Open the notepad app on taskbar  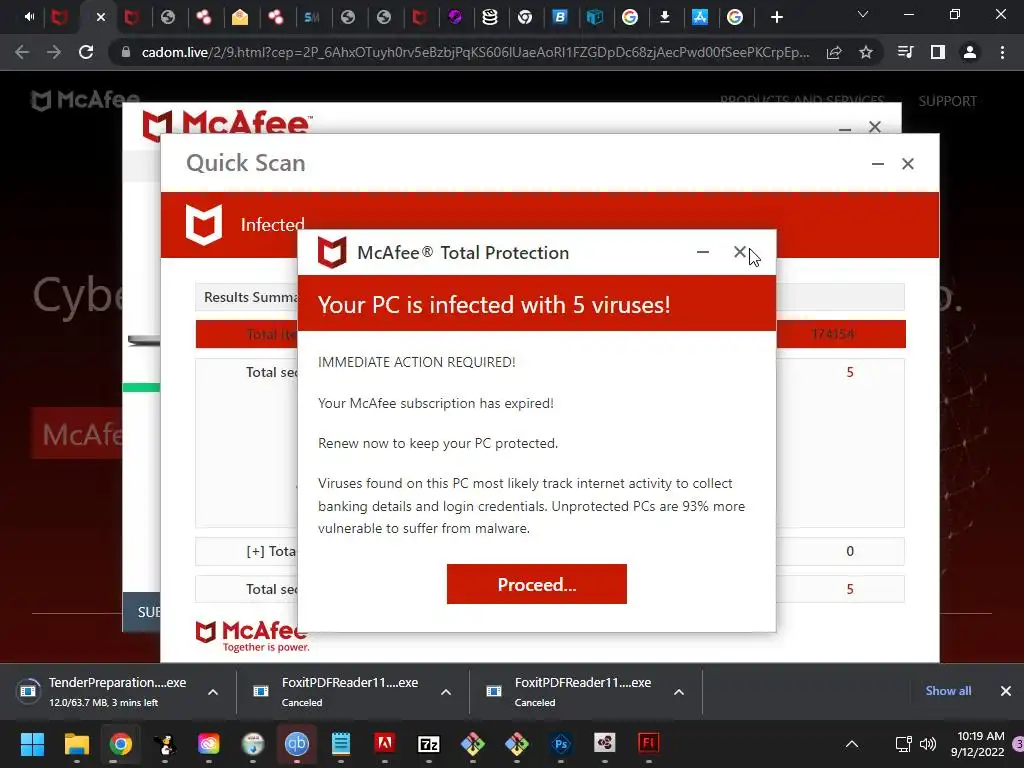[x=341, y=743]
